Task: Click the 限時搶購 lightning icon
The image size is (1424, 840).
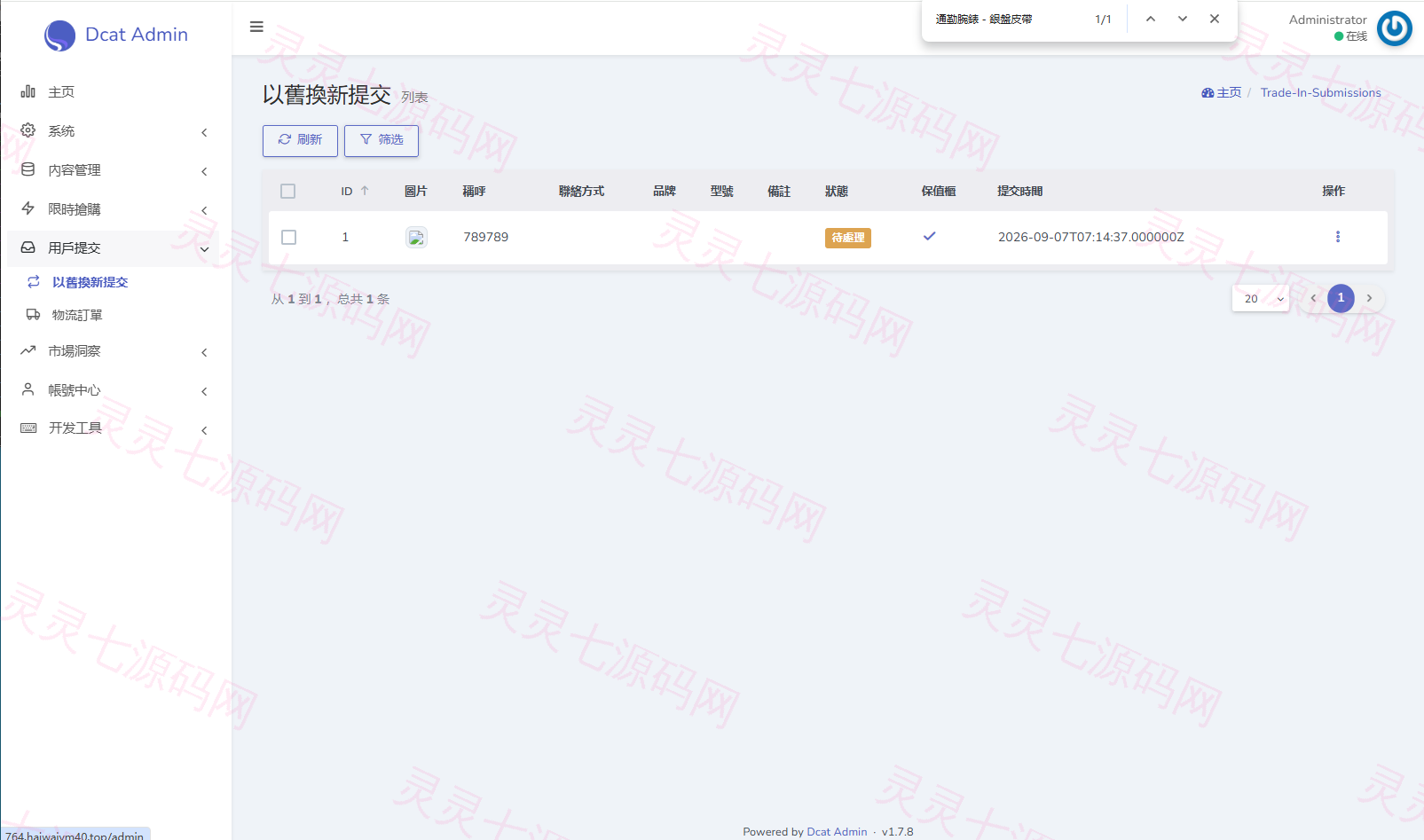Action: click(28, 208)
